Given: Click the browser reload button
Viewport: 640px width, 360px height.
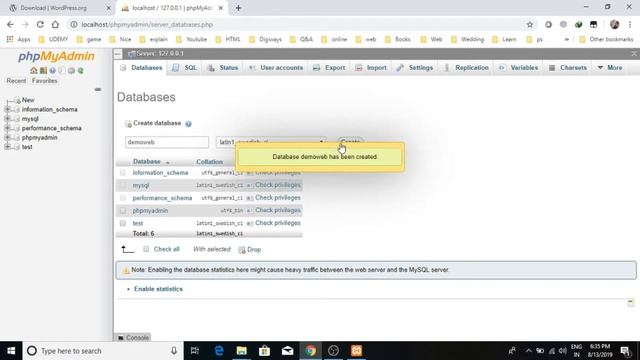Looking at the screenshot, I should click(40, 24).
